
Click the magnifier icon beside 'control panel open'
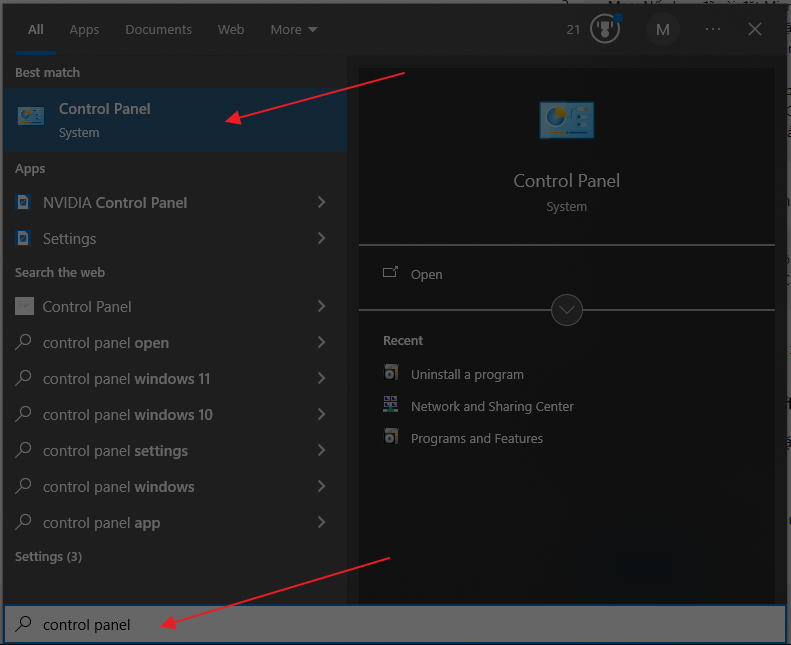pyautogui.click(x=23, y=342)
